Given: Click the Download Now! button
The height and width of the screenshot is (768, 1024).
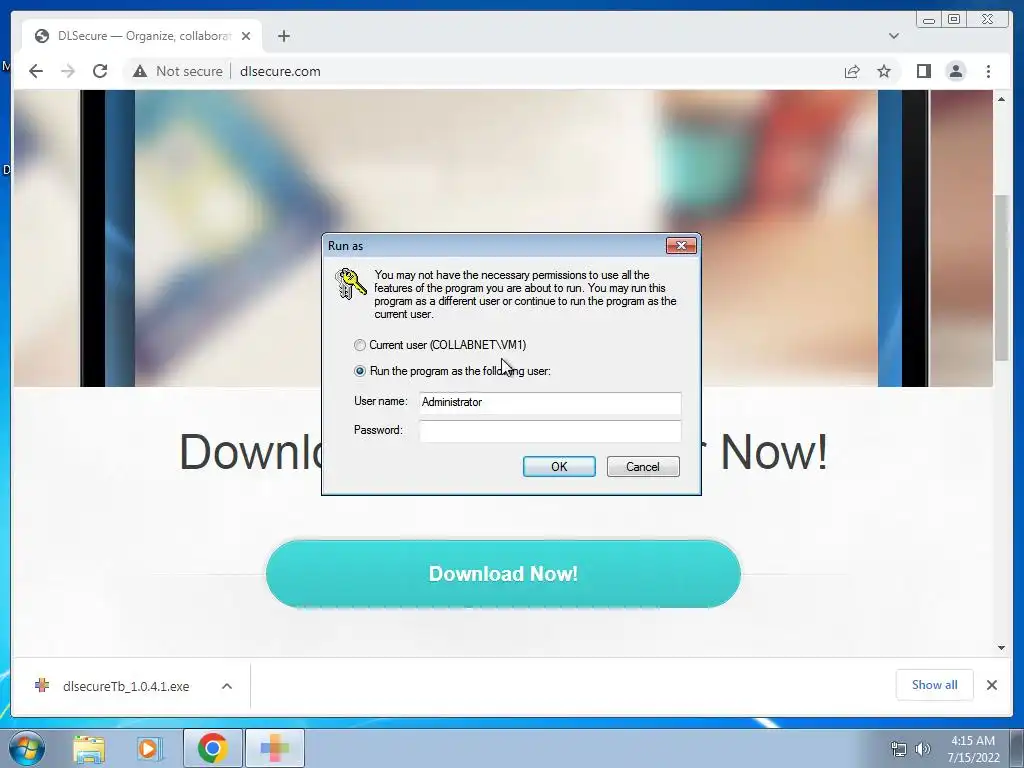Looking at the screenshot, I should [x=503, y=573].
